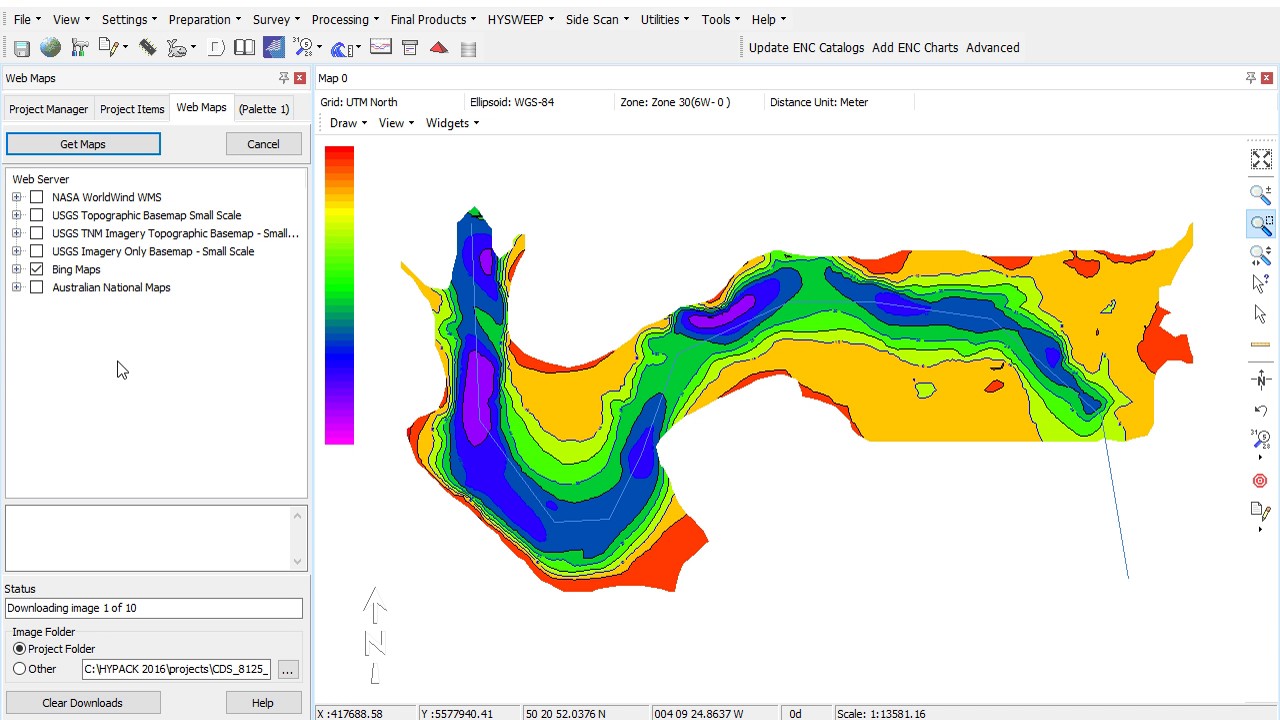Select the zoom window magnifier tool
The image size is (1280, 720).
coord(1261,225)
